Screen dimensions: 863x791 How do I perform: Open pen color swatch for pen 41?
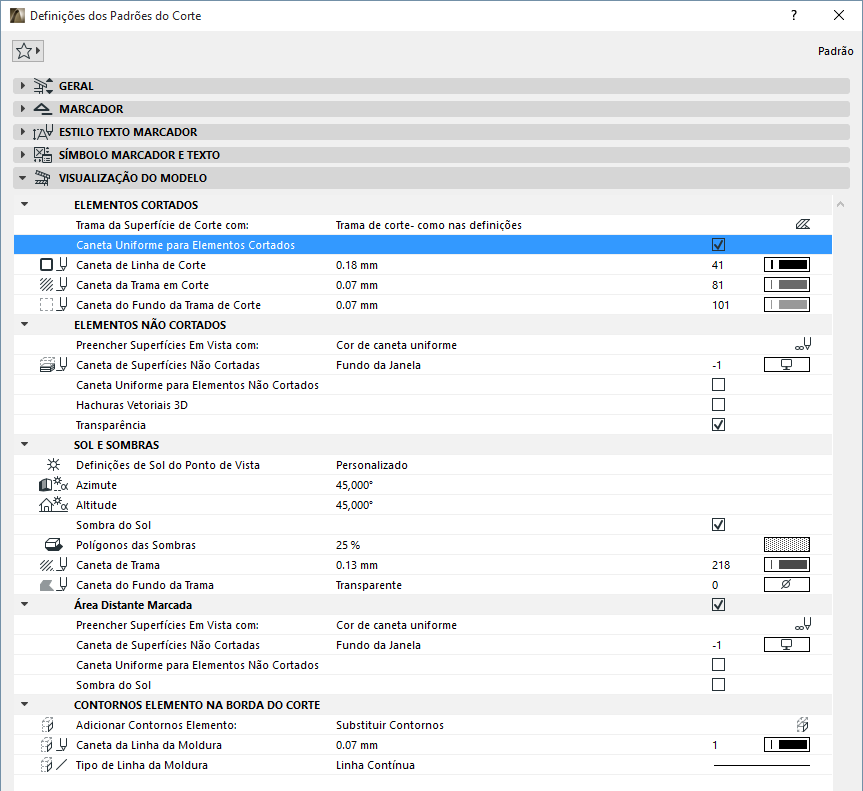click(786, 265)
